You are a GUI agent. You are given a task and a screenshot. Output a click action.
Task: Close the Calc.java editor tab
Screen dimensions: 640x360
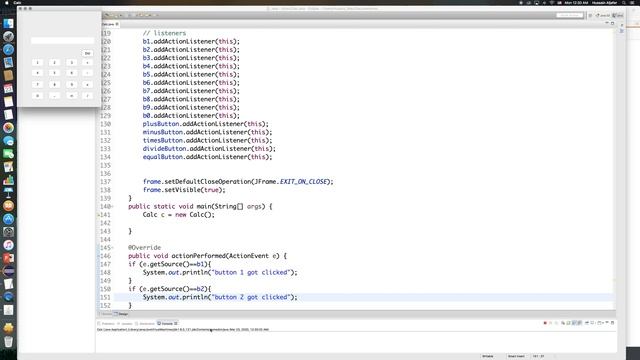(117, 24)
